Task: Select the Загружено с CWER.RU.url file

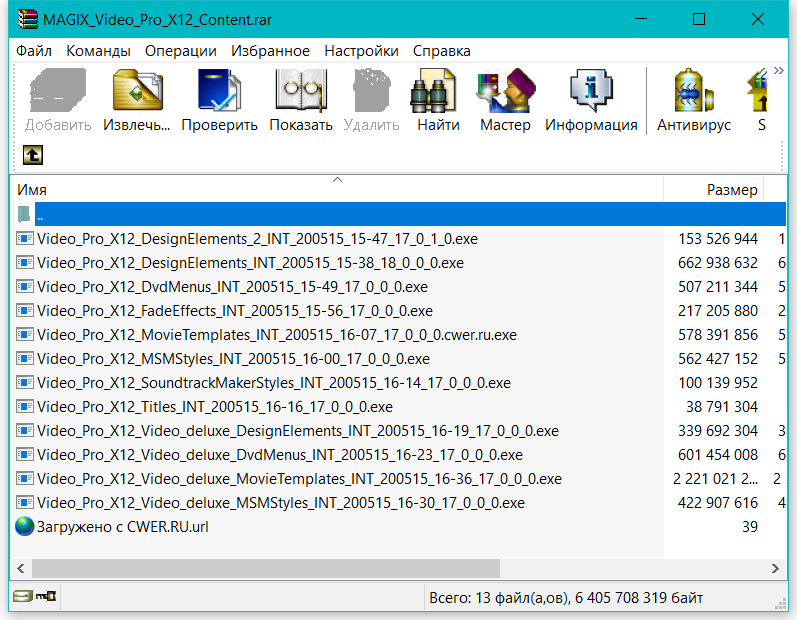Action: (122, 526)
